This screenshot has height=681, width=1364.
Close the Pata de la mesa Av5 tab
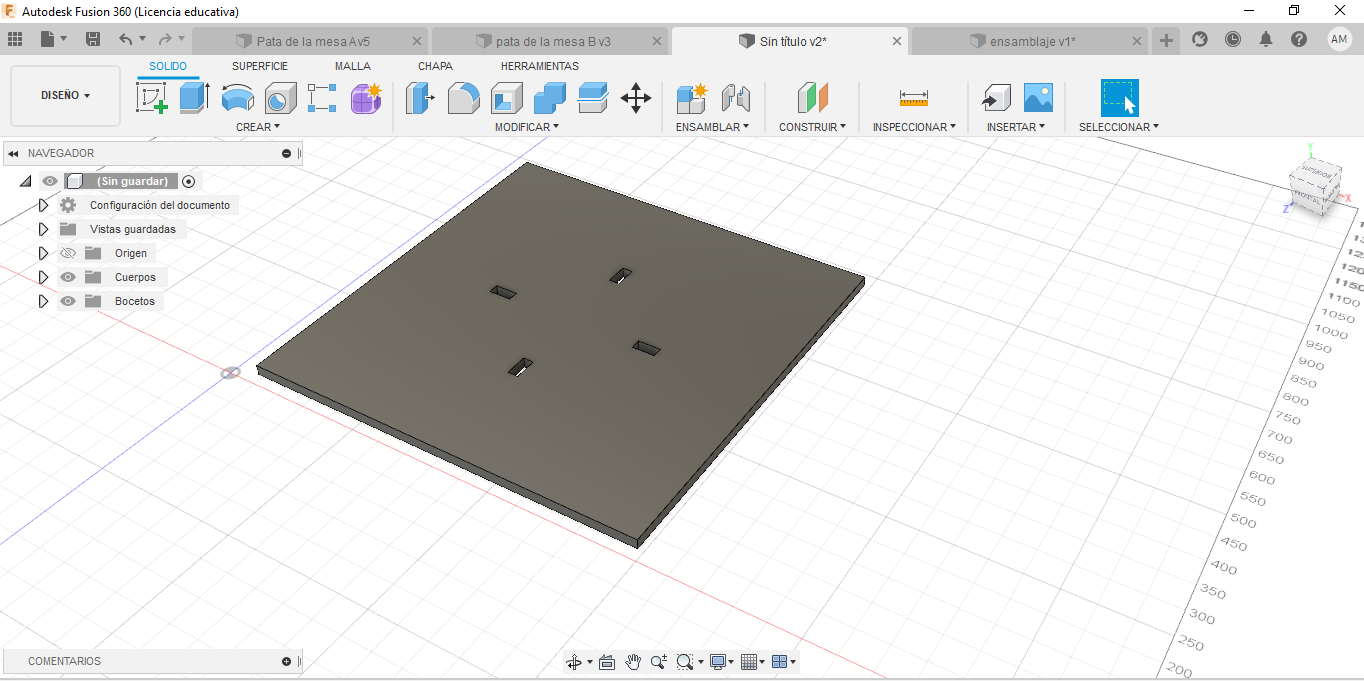[x=417, y=41]
